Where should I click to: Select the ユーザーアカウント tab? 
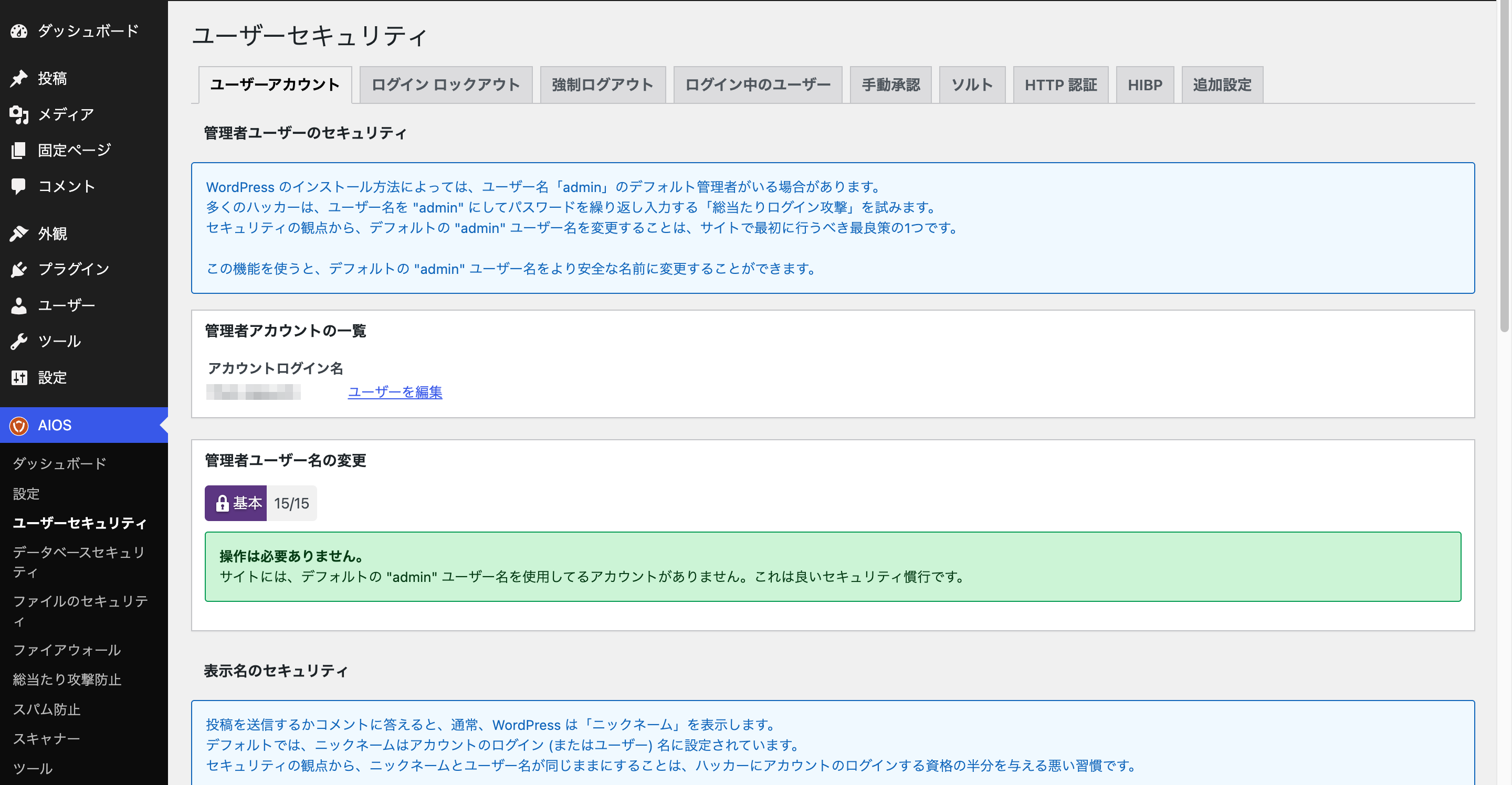275,85
